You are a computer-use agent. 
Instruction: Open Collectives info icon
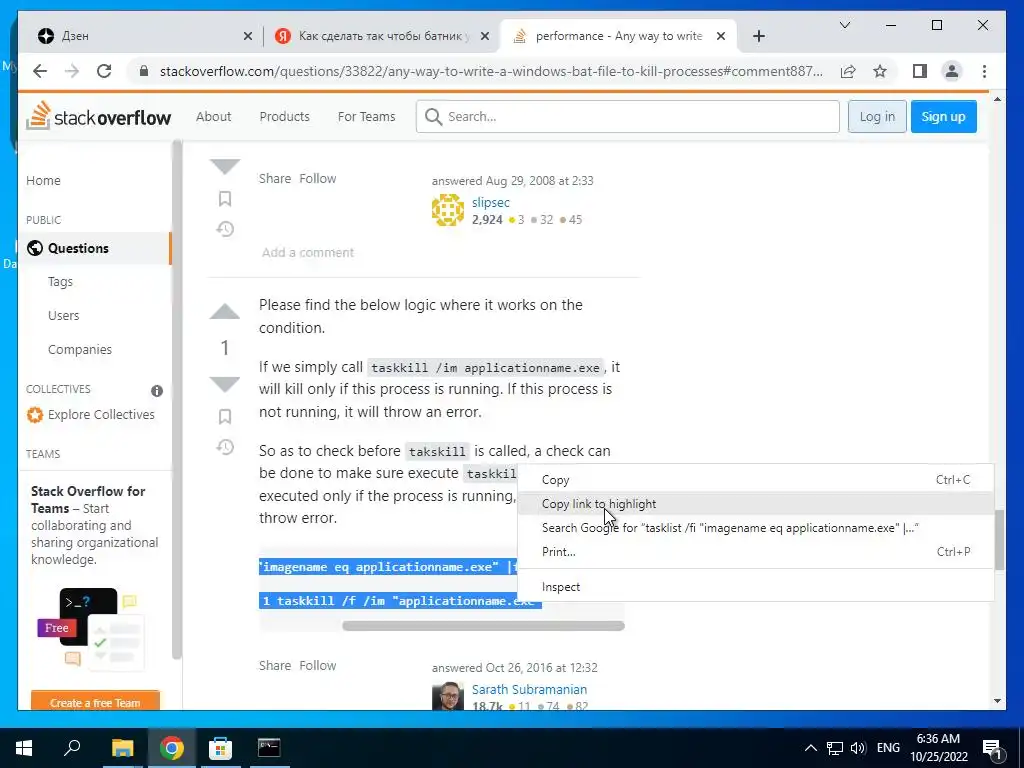coord(157,391)
